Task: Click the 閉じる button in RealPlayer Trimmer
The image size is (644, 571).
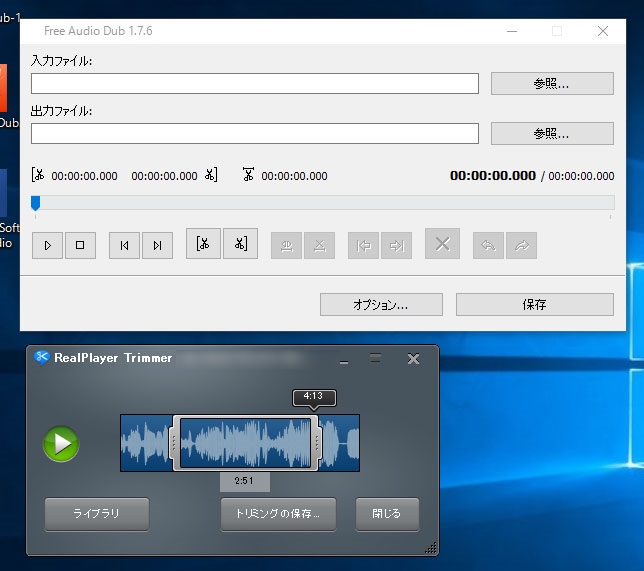Action: coord(387,513)
